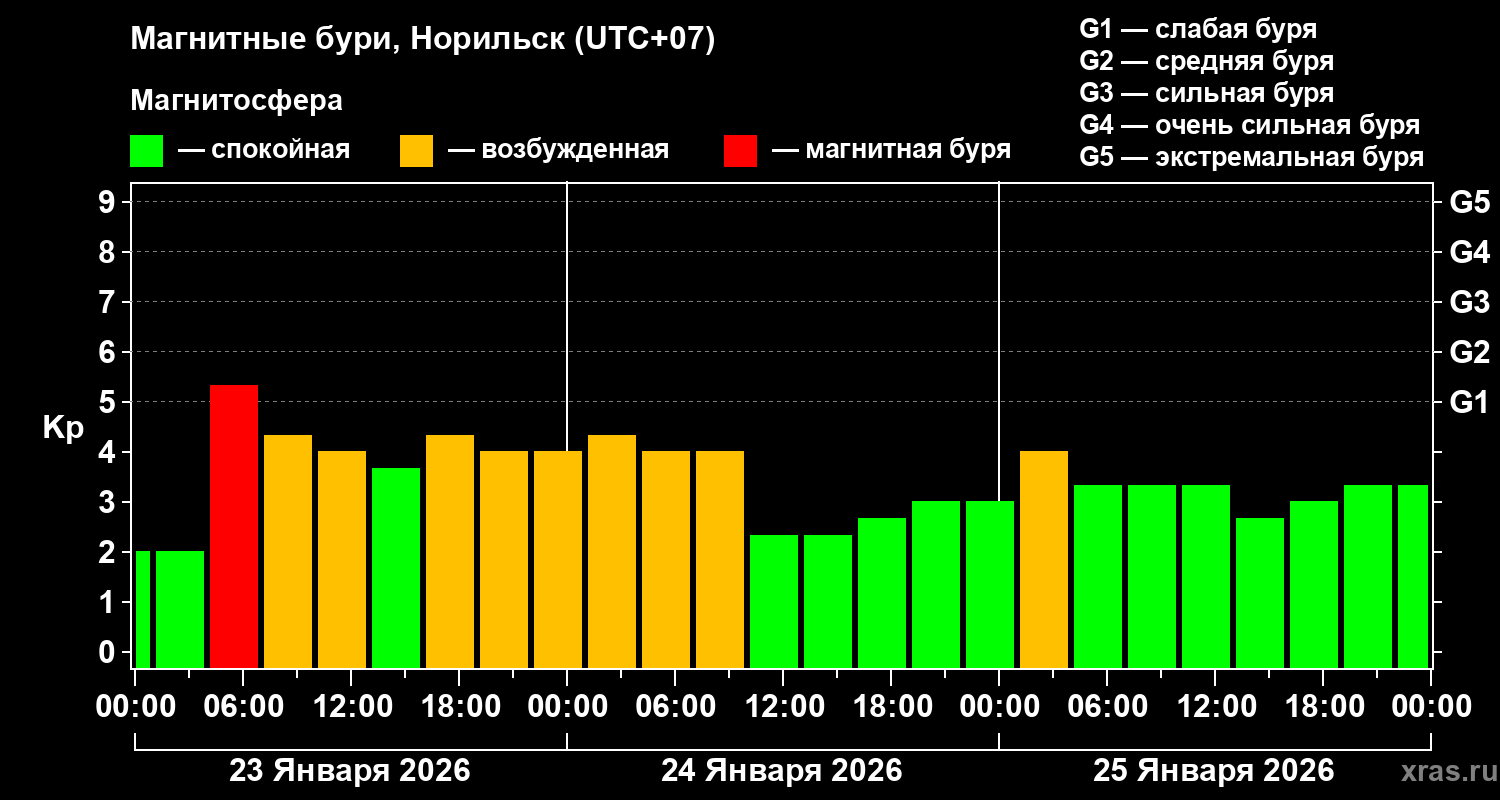Click the orange 'возбужденная' legend swatch

(416, 151)
